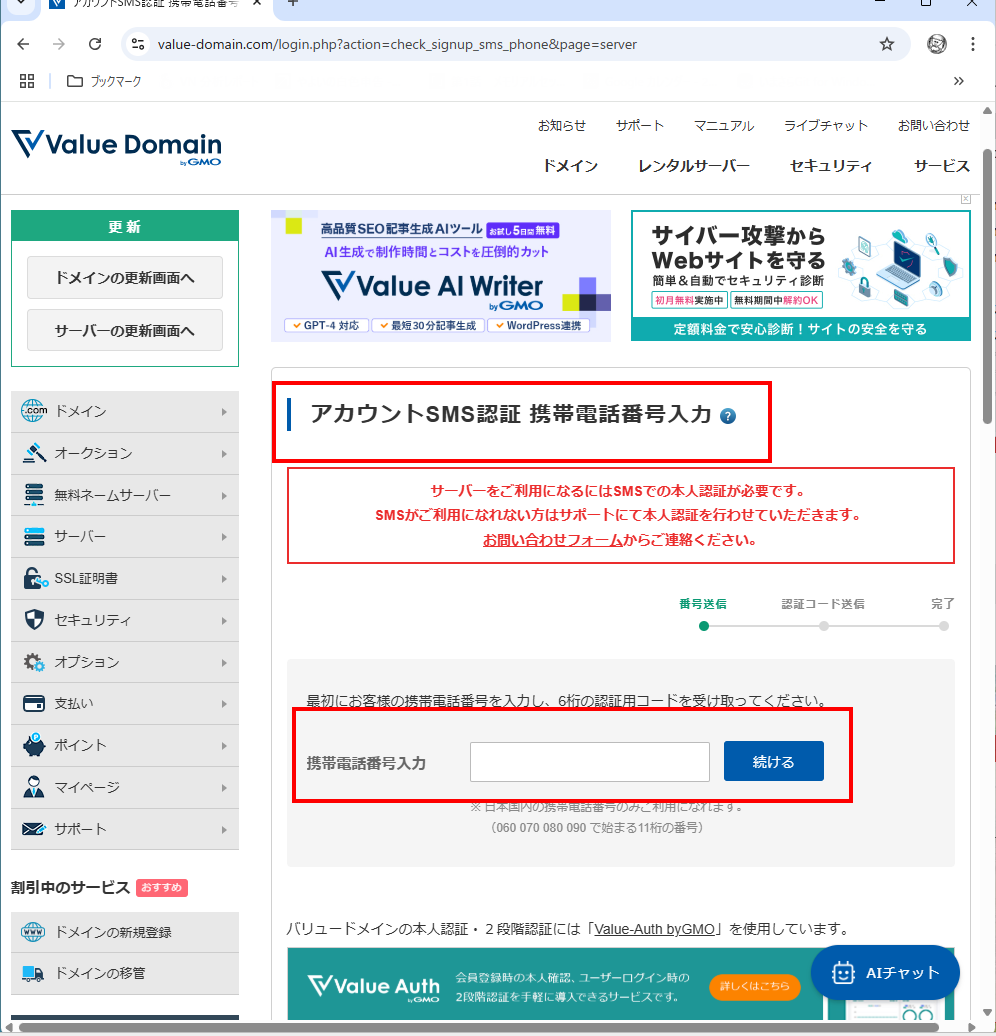Viewport: 996px width, 1036px height.
Task: Open the browser profile avatar
Action: (937, 44)
